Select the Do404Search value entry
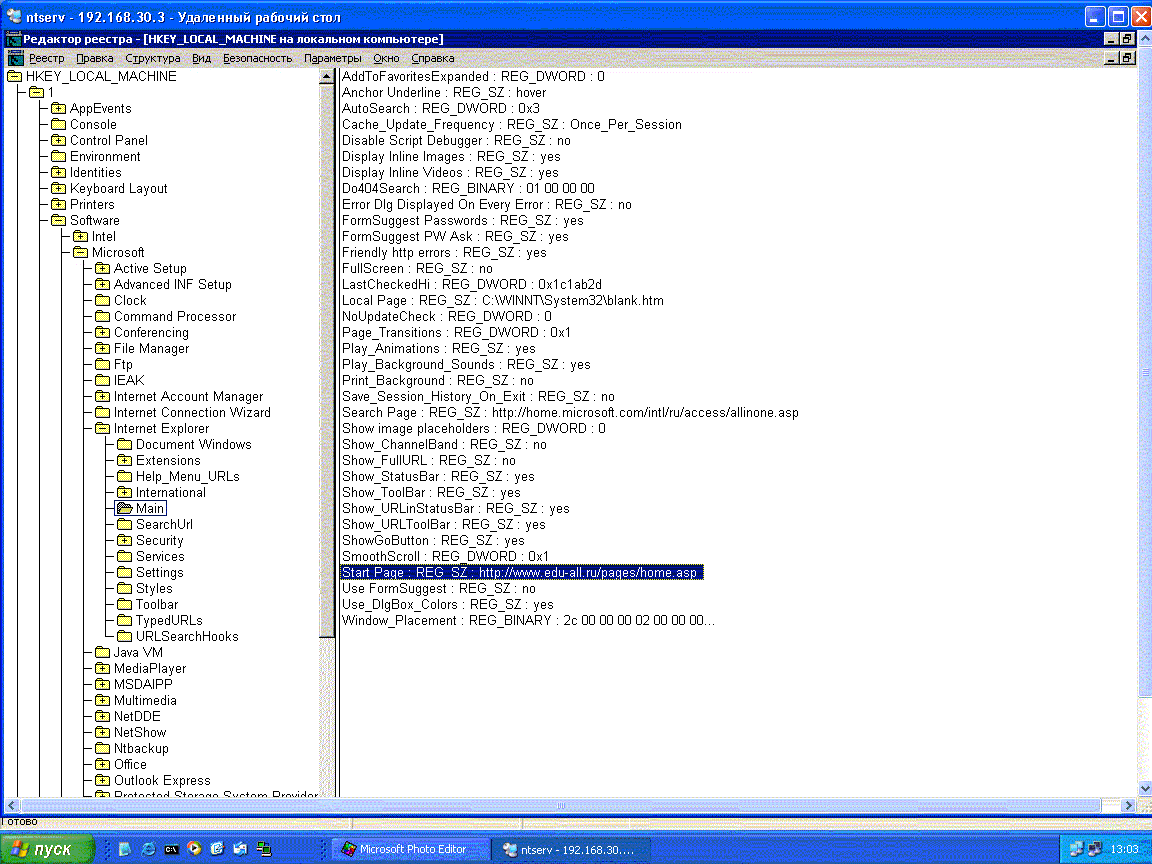The height and width of the screenshot is (864, 1152). click(x=468, y=189)
